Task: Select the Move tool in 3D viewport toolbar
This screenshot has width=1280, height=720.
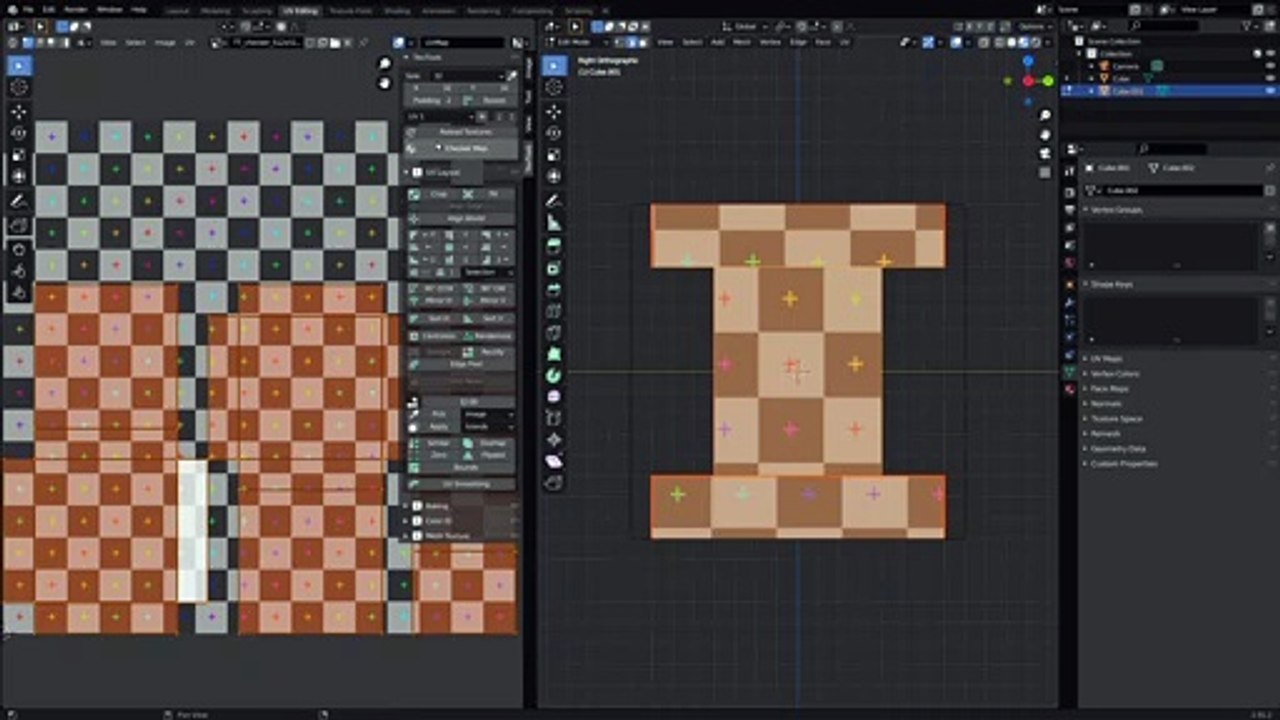Action: point(554,111)
